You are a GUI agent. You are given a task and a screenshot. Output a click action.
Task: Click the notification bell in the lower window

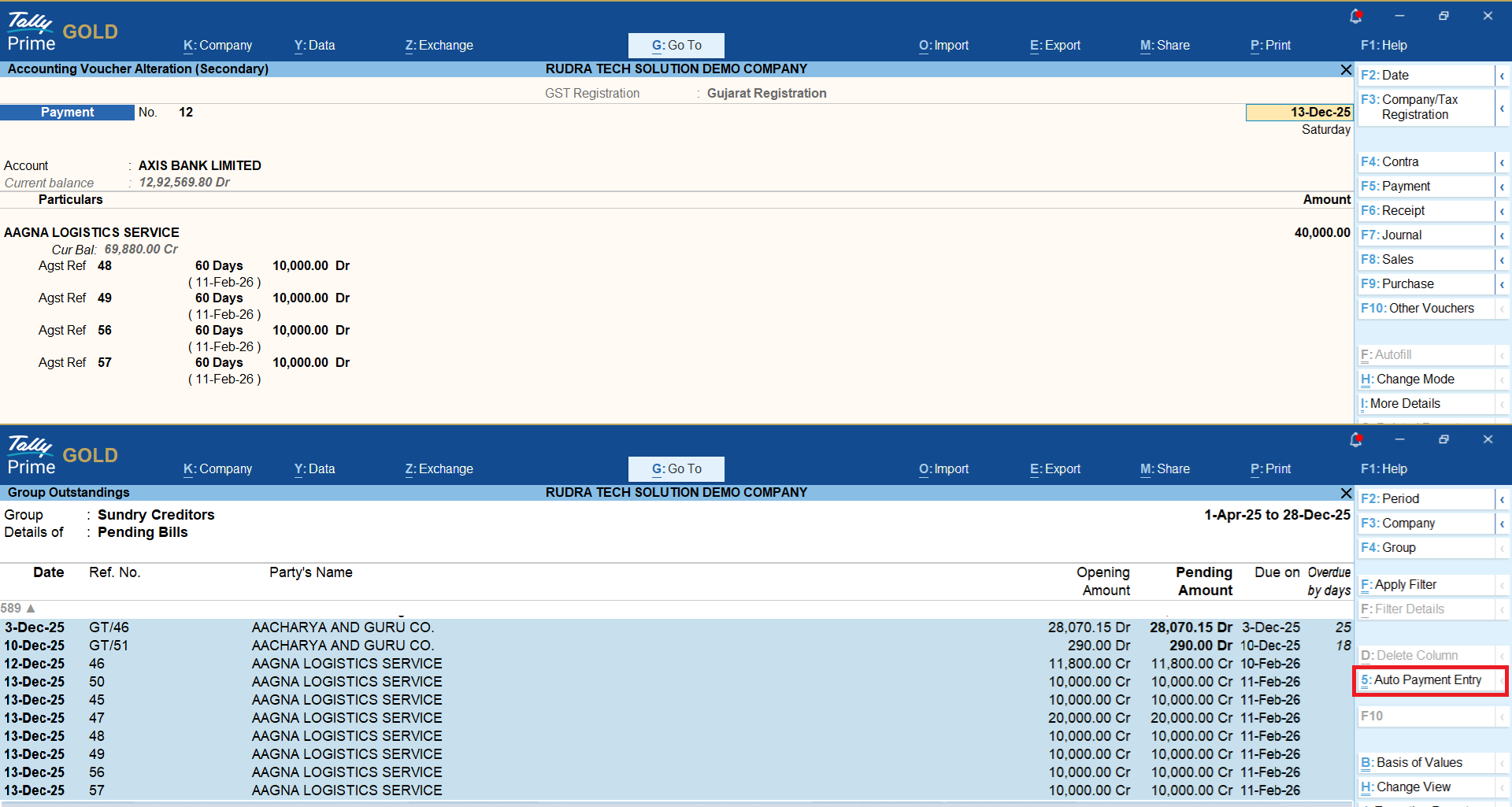point(1355,440)
